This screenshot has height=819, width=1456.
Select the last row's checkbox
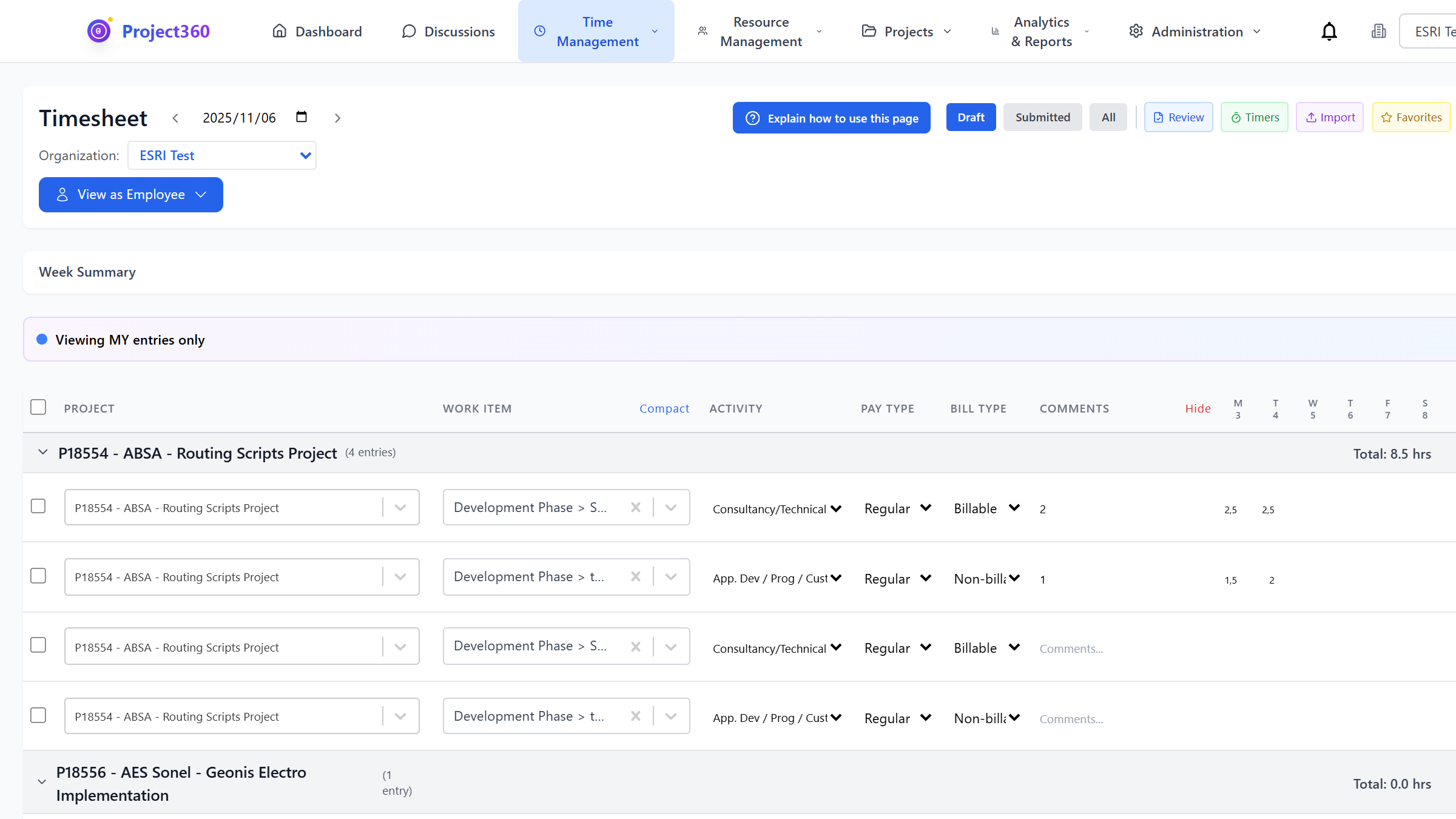click(38, 715)
